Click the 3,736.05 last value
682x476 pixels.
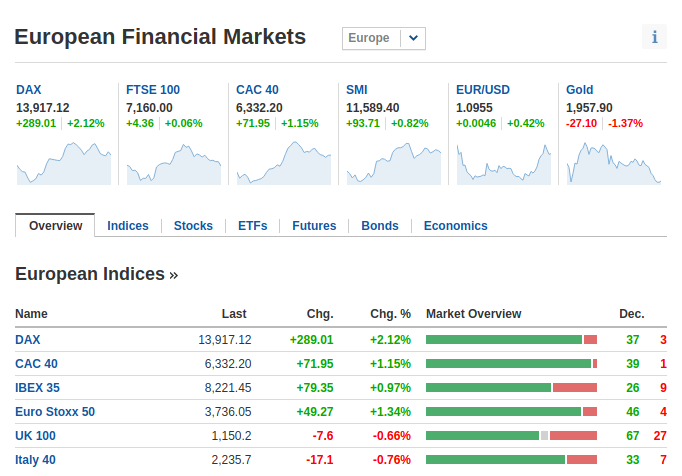tap(228, 412)
